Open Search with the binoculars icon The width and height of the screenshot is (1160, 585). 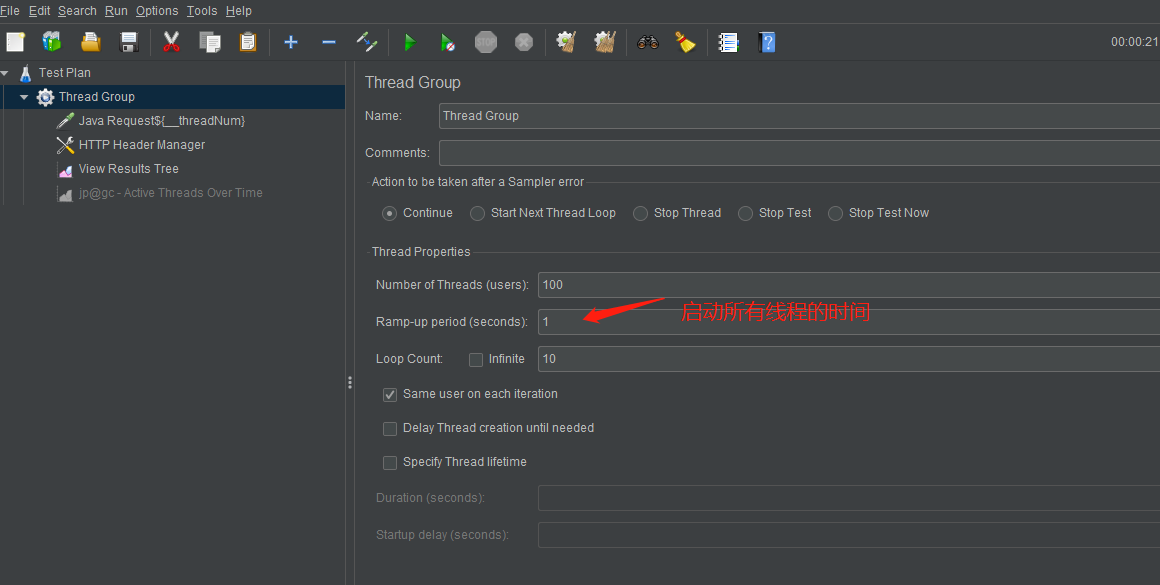click(x=648, y=42)
